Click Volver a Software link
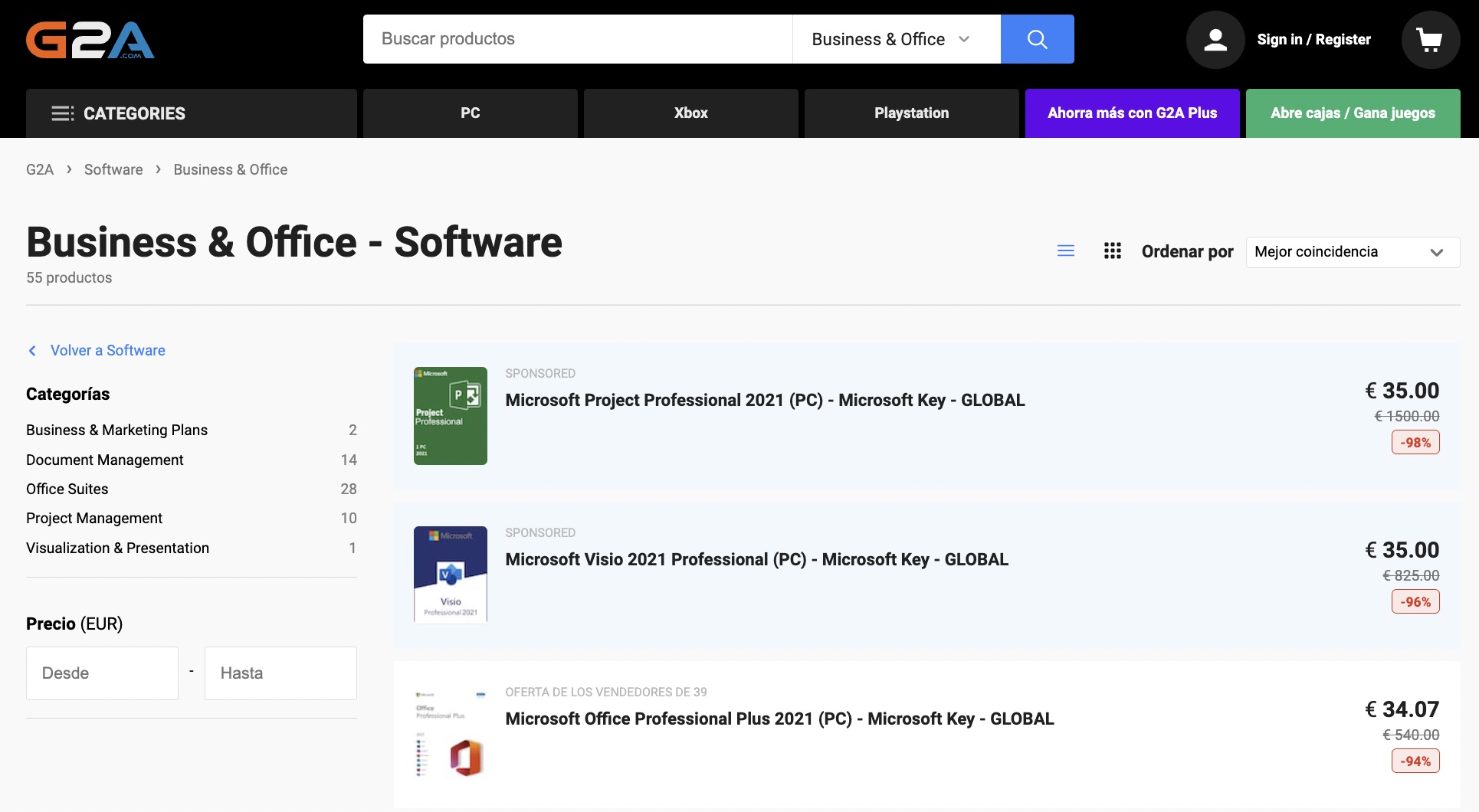 coord(108,351)
